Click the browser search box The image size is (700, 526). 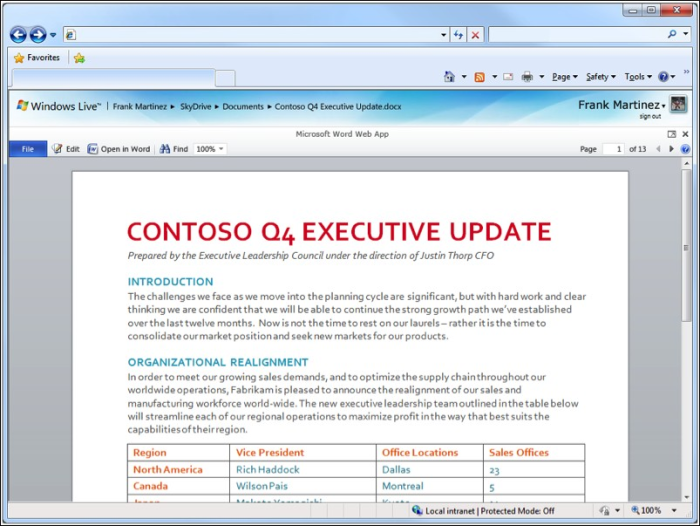(x=576, y=34)
